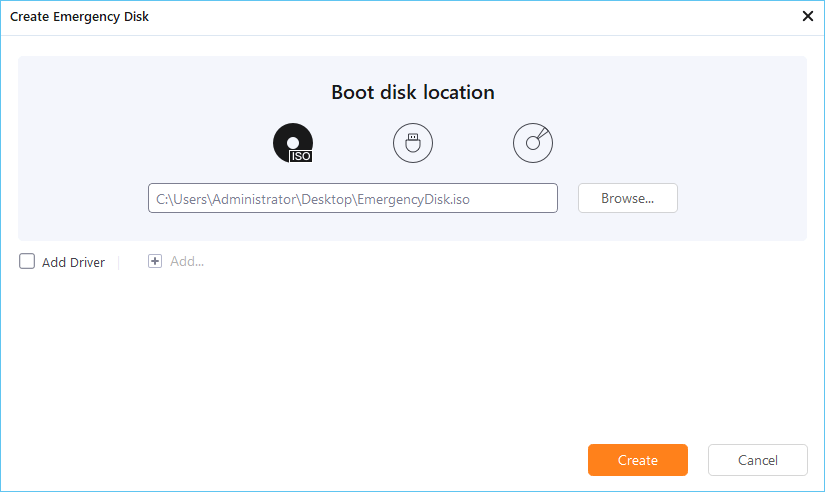Click the Create Emergency Disk title text
The image size is (825, 492).
coord(80,17)
